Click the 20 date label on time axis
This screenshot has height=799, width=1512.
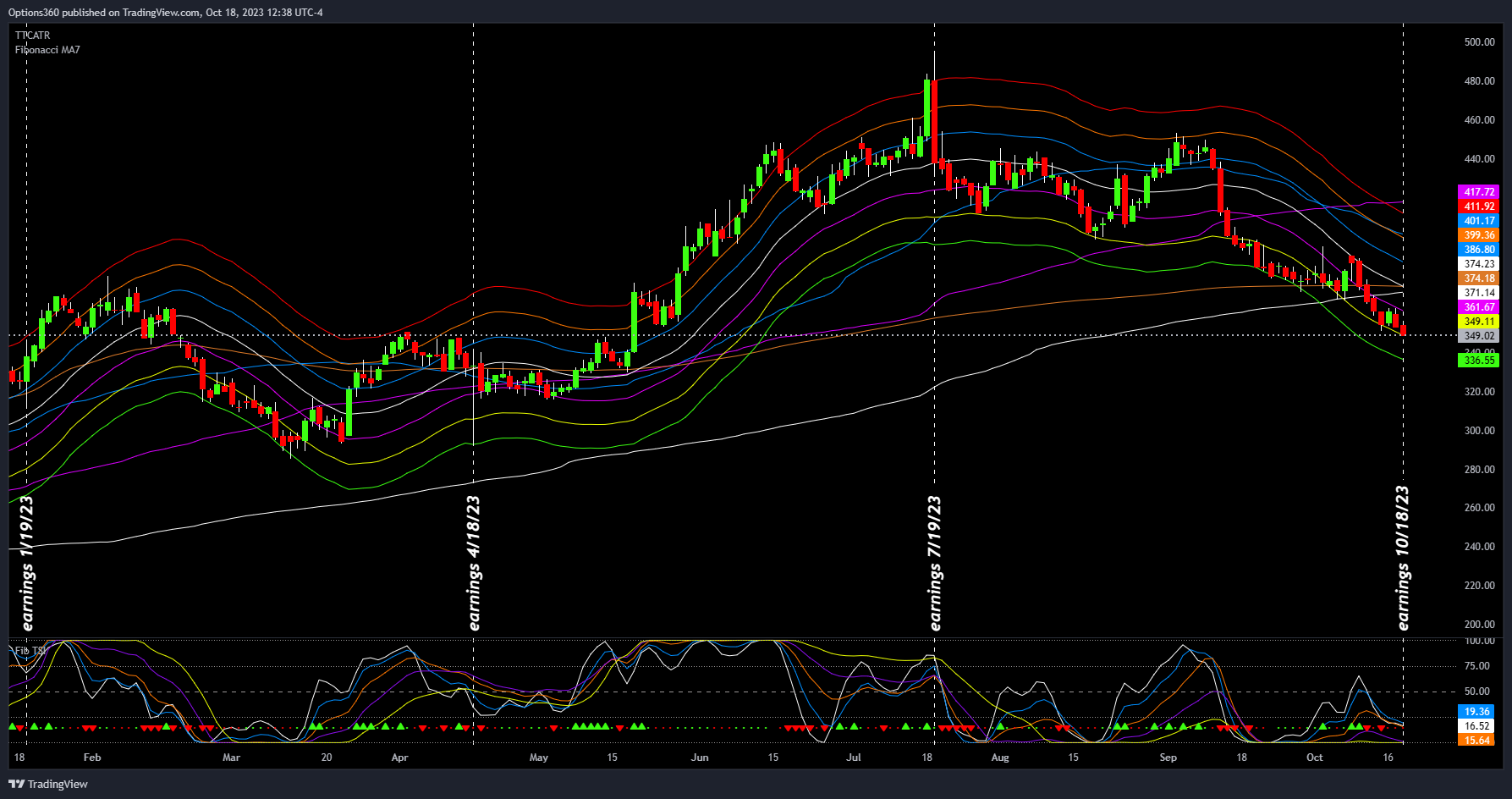coord(327,758)
